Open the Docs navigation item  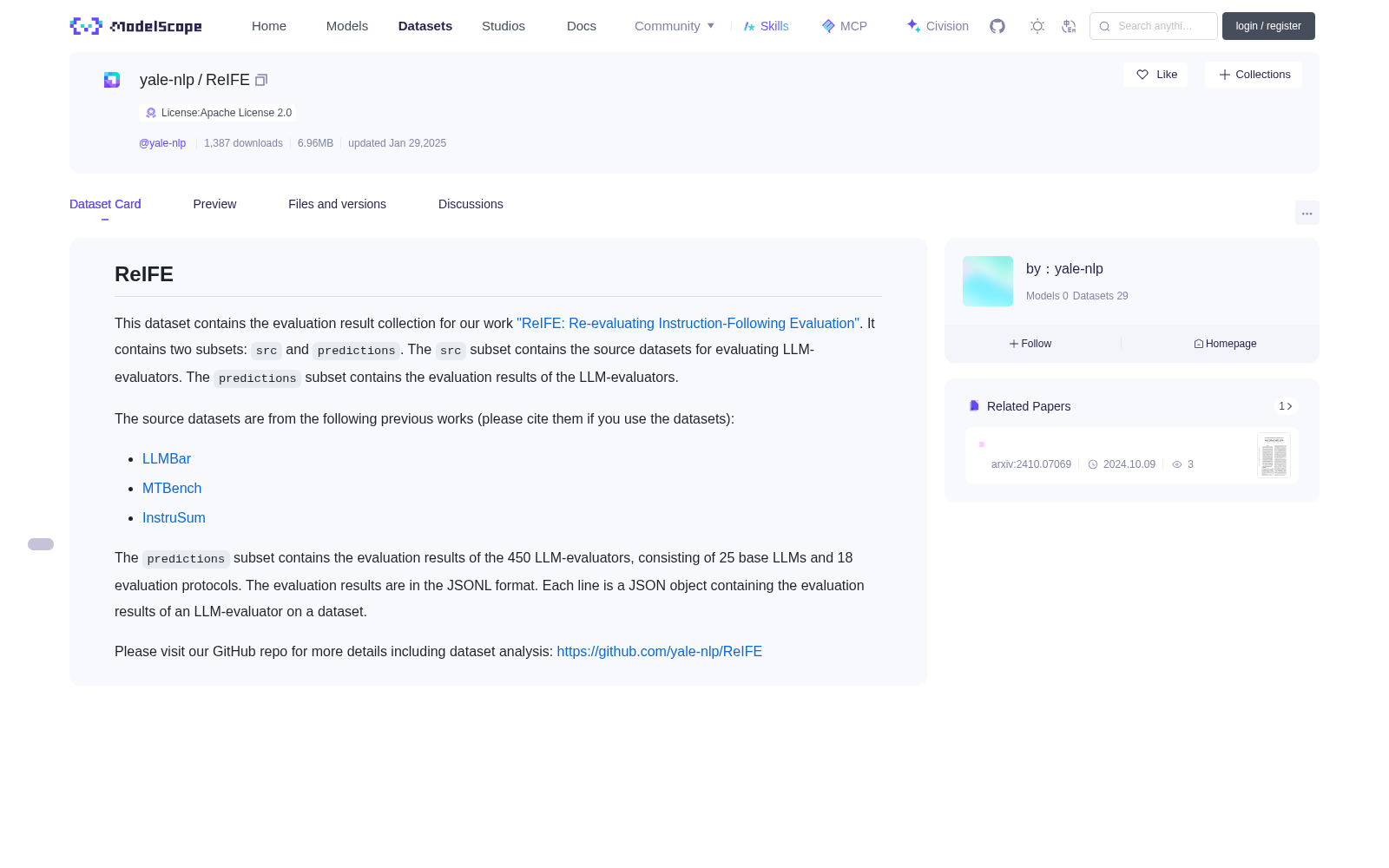[x=582, y=26]
